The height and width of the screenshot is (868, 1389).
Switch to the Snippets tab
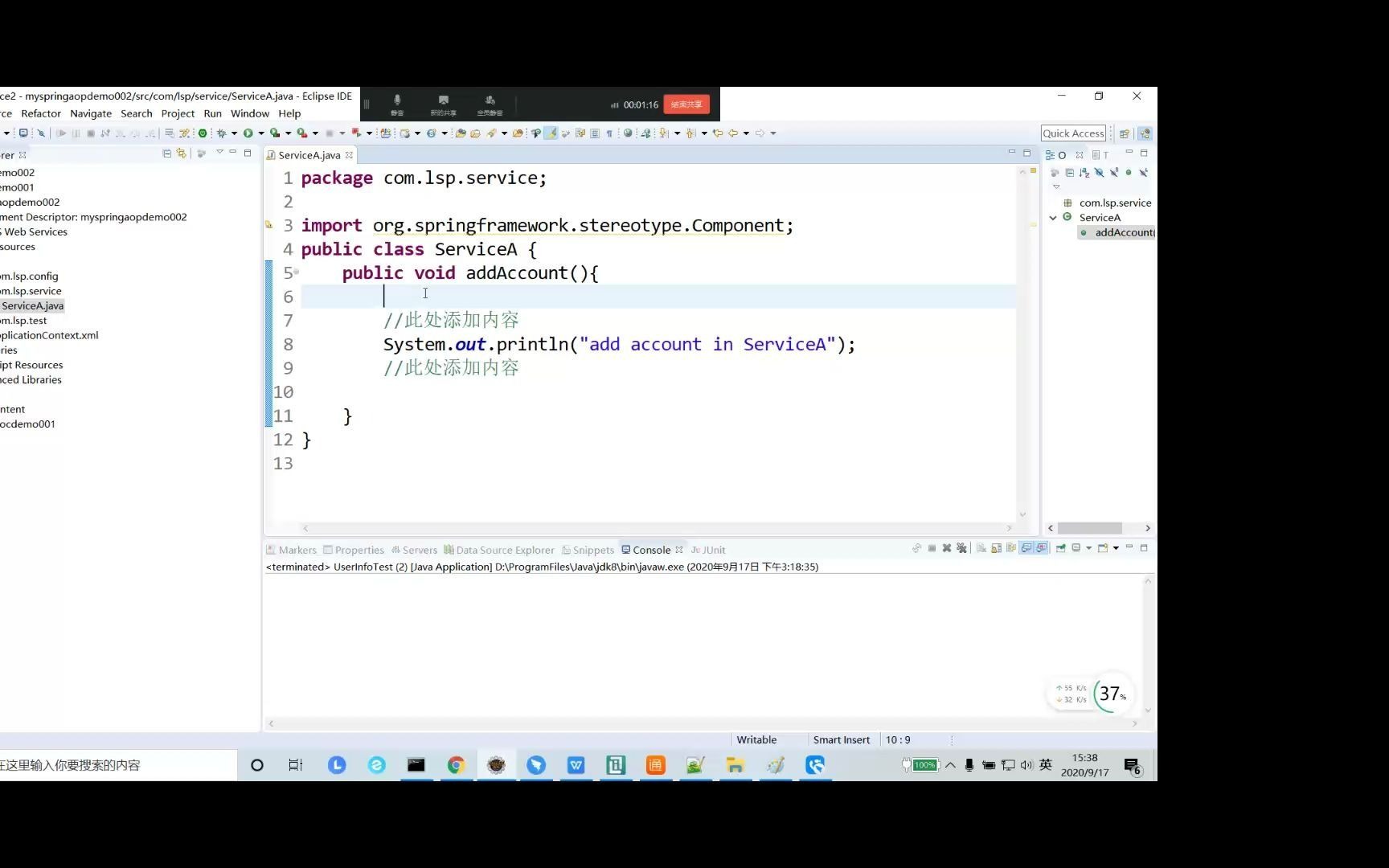coord(588,551)
